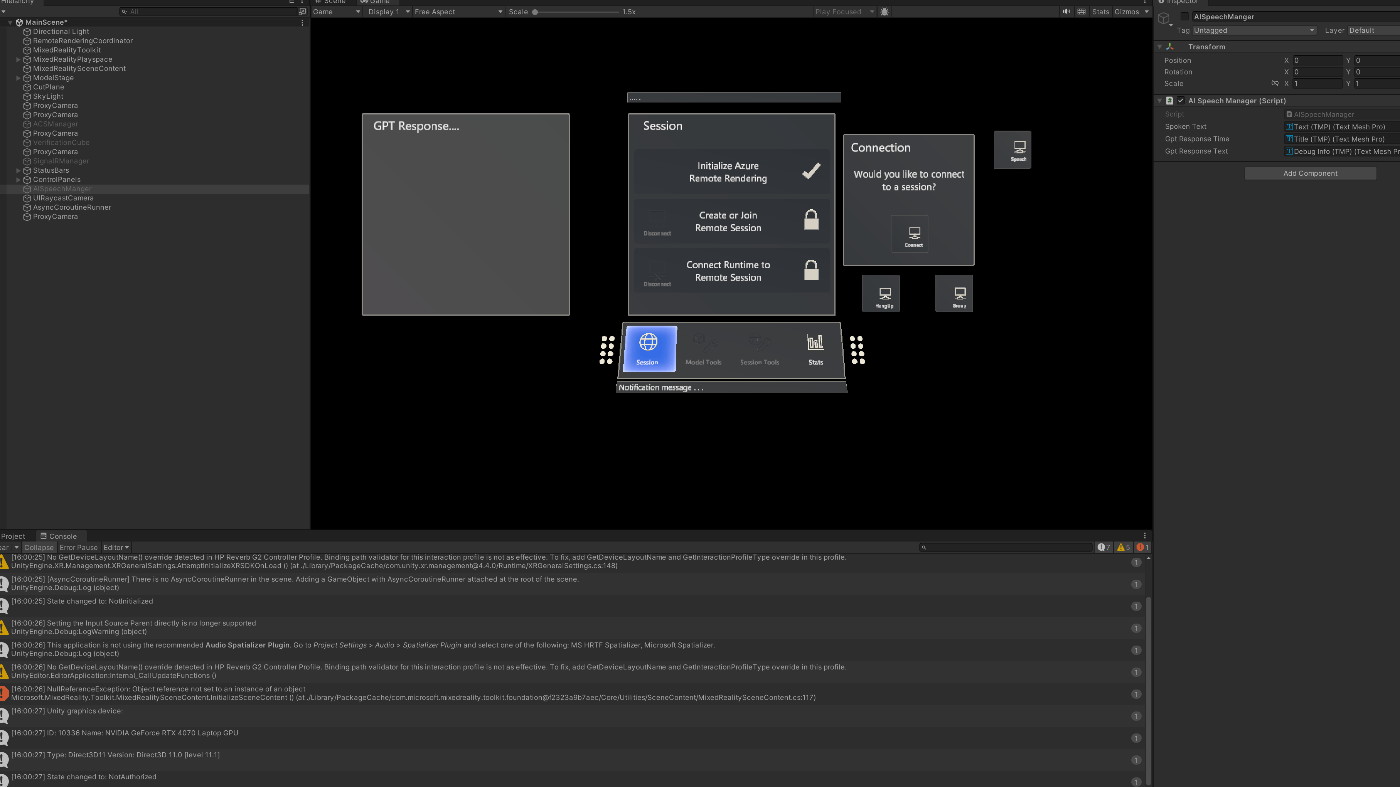Open the Free Aspect dropdown

(x=459, y=11)
